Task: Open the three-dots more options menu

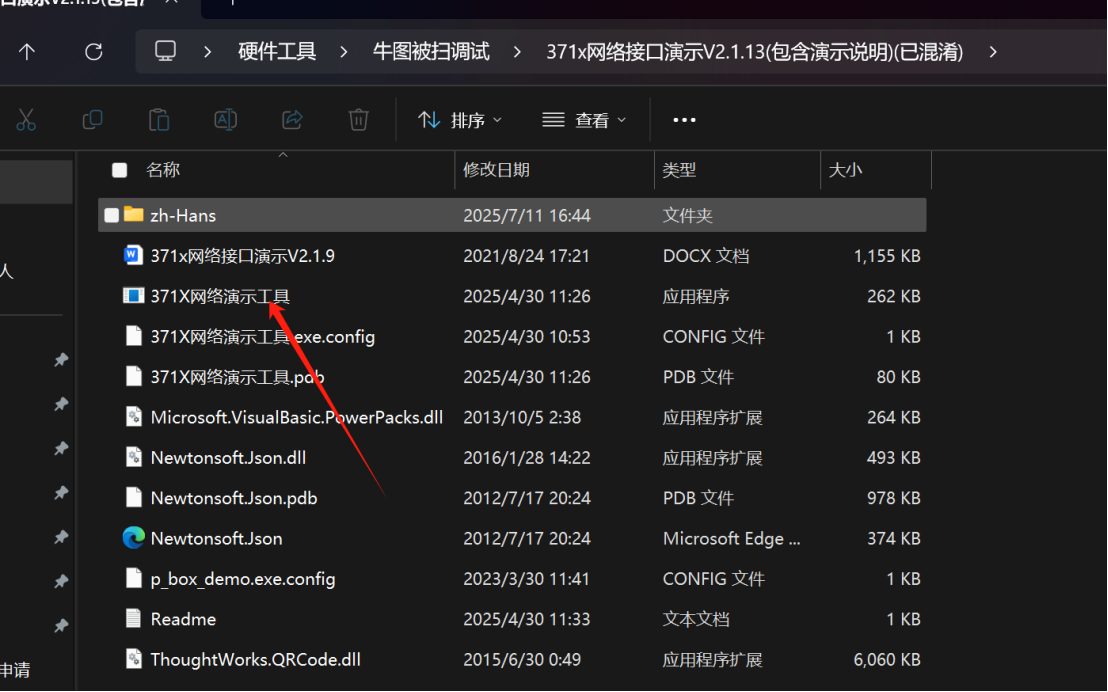Action: tap(684, 120)
